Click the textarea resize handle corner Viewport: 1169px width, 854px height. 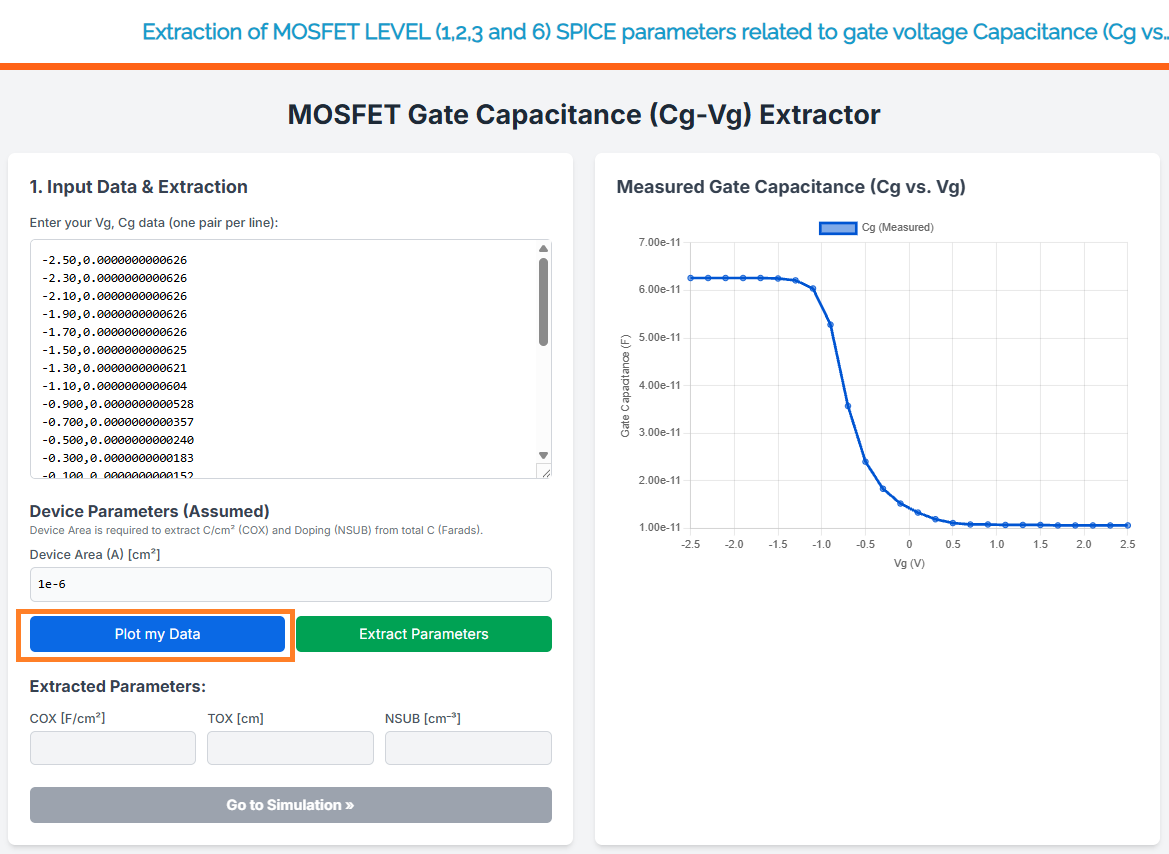(x=544, y=471)
